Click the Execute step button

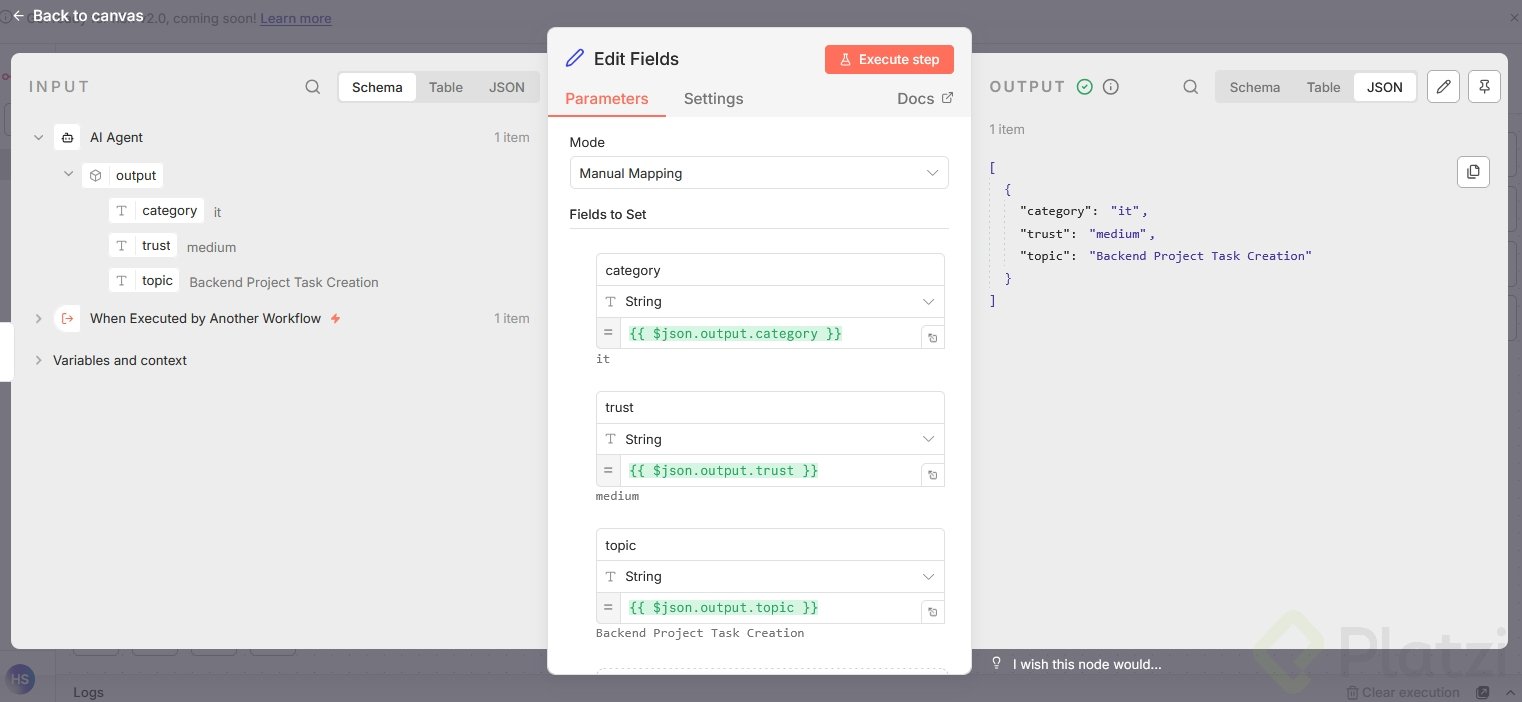click(x=889, y=59)
